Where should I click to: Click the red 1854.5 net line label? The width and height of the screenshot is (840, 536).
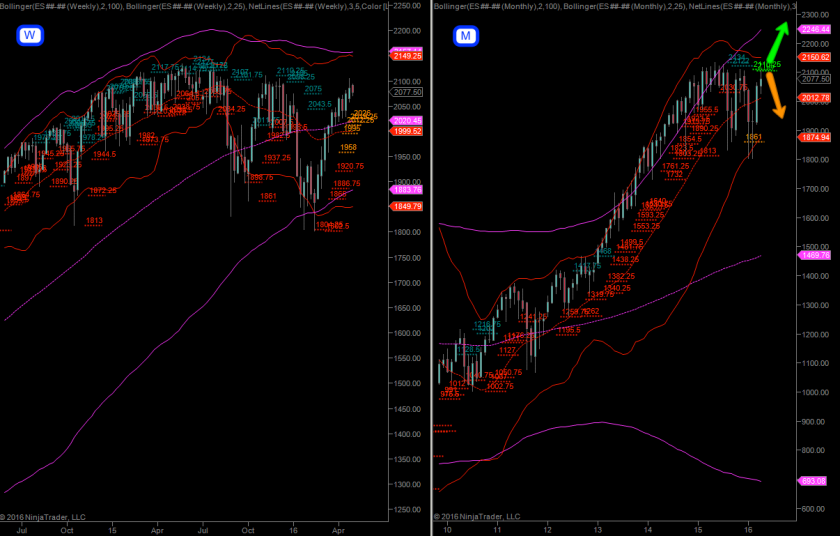690,139
